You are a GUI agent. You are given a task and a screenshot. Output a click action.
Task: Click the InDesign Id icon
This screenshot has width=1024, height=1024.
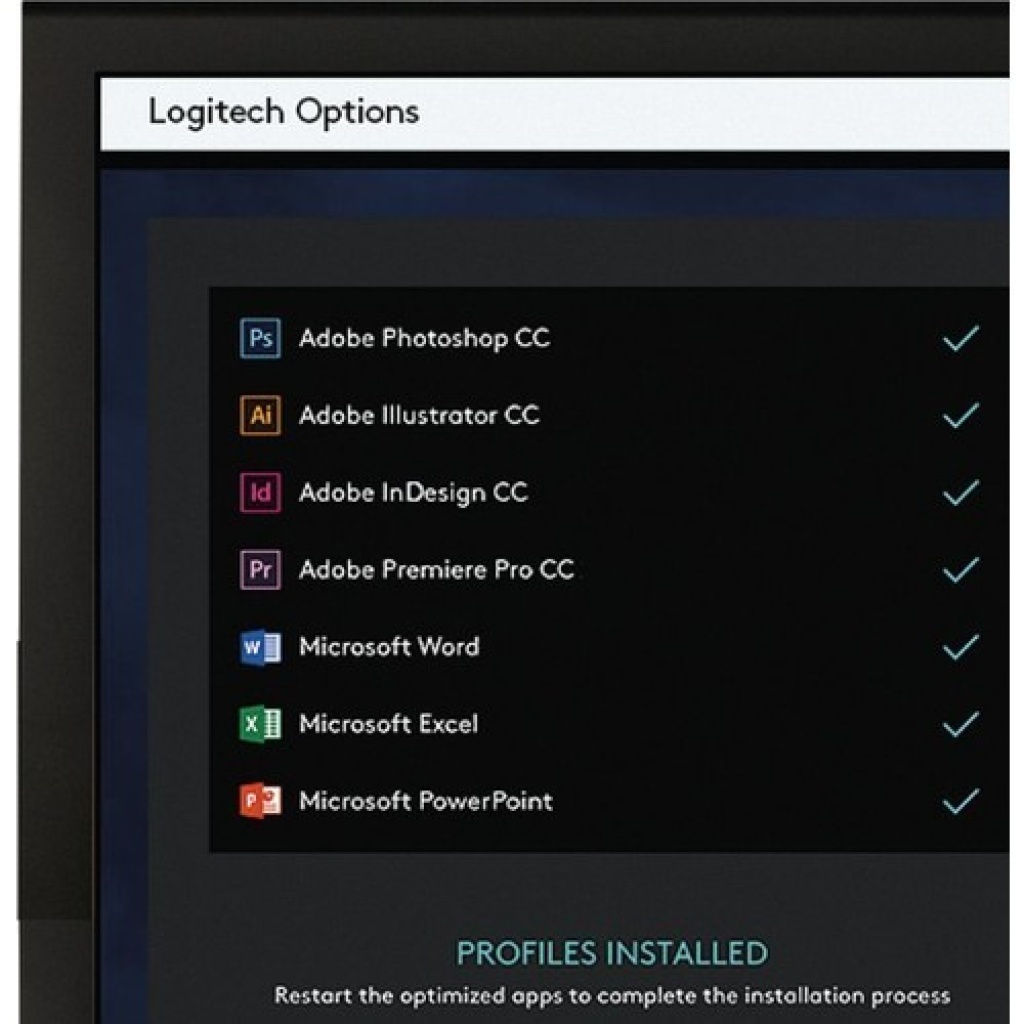click(x=260, y=492)
